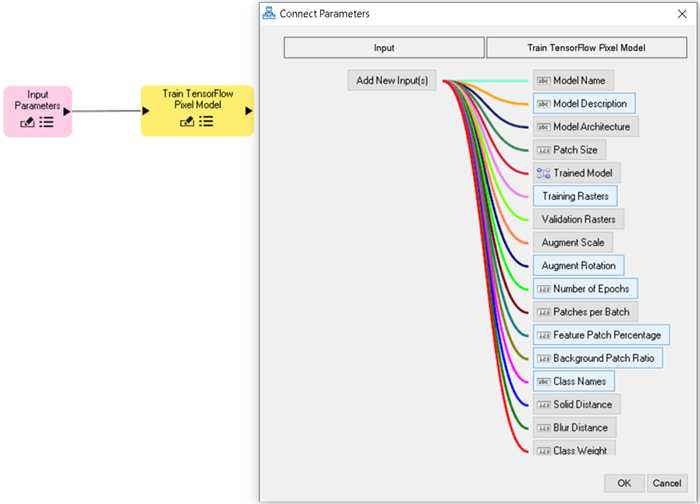Choose the Trained Model parameter
The image size is (700, 504).
point(576,172)
